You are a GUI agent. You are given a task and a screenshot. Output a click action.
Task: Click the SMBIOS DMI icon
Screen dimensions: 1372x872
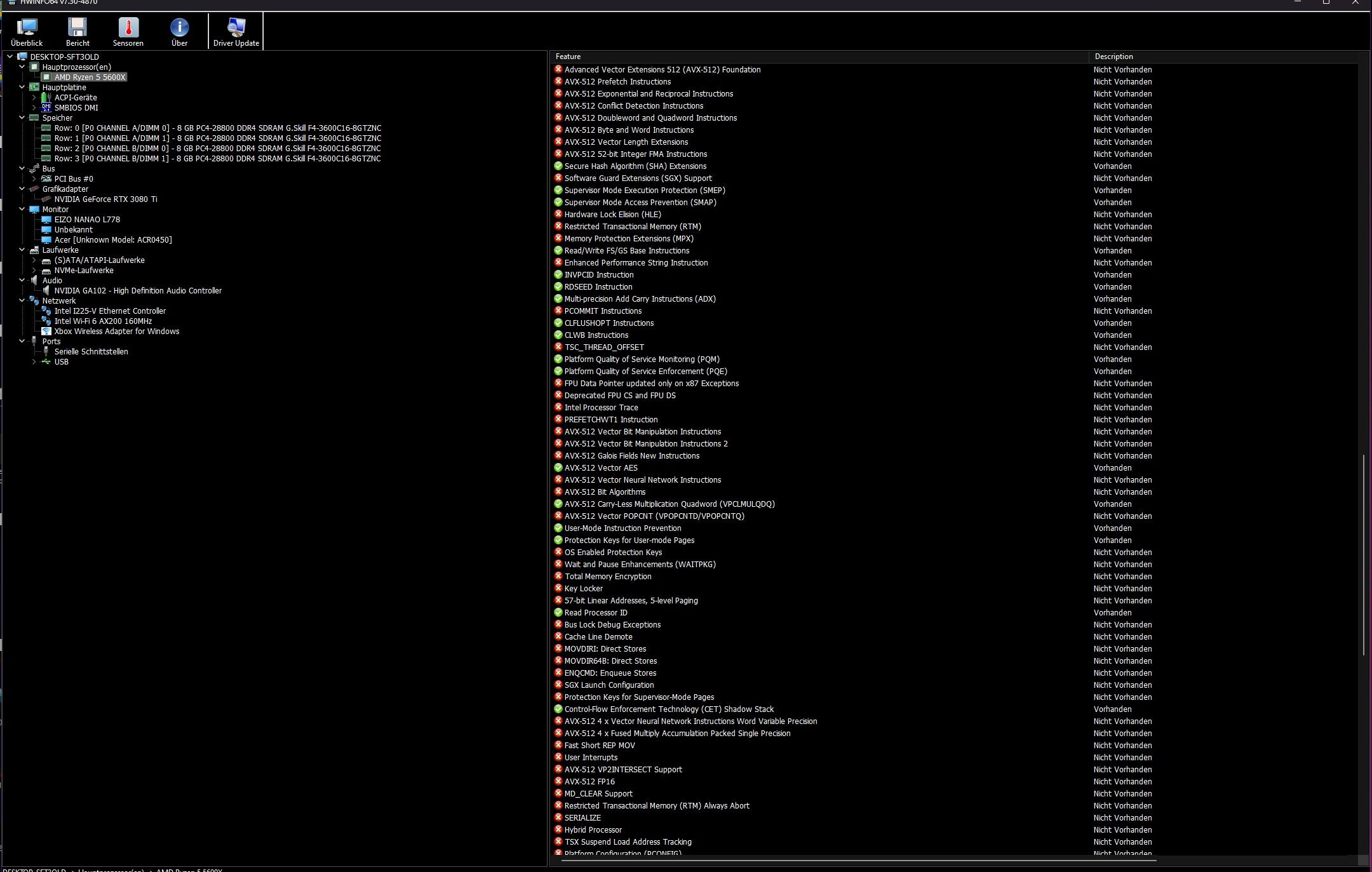click(x=46, y=107)
